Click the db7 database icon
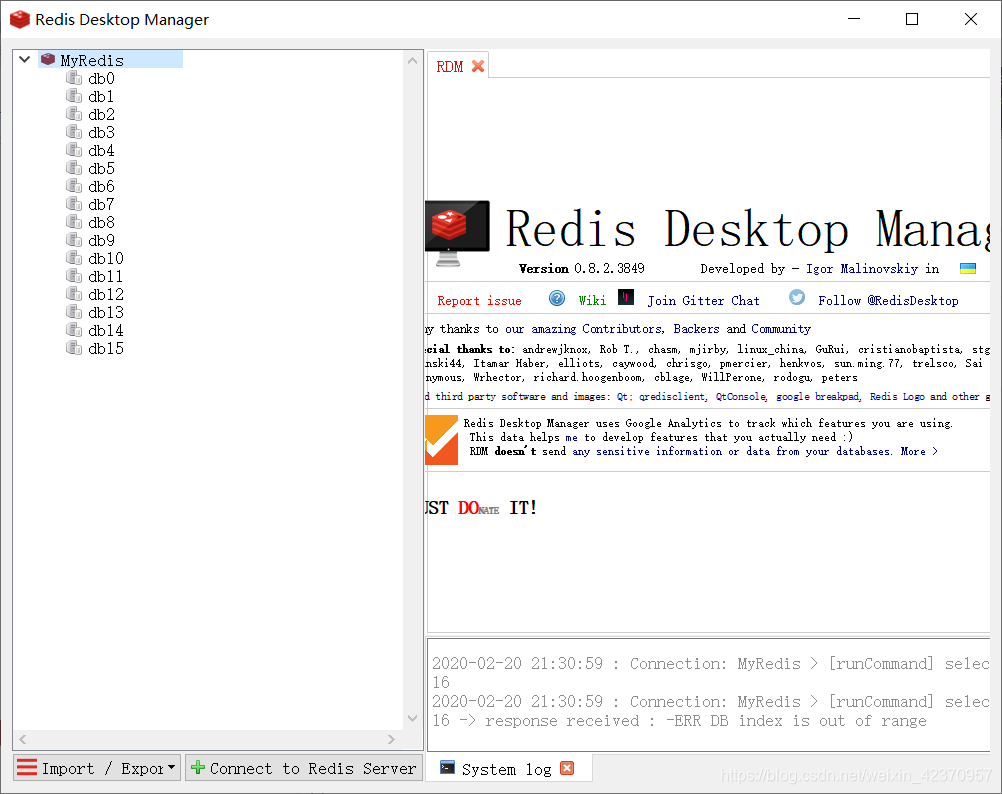This screenshot has height=794, width=1002. (74, 204)
